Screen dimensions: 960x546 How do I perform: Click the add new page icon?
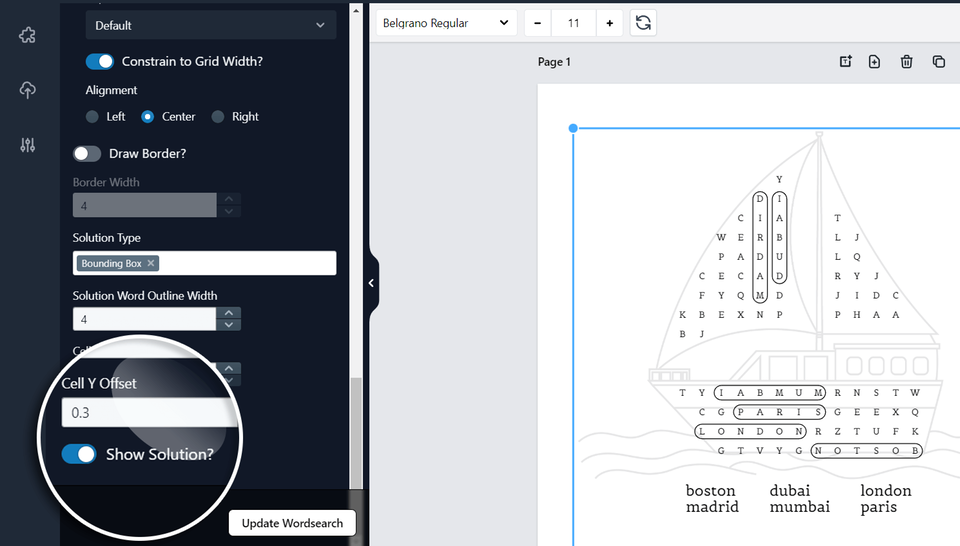tap(874, 61)
